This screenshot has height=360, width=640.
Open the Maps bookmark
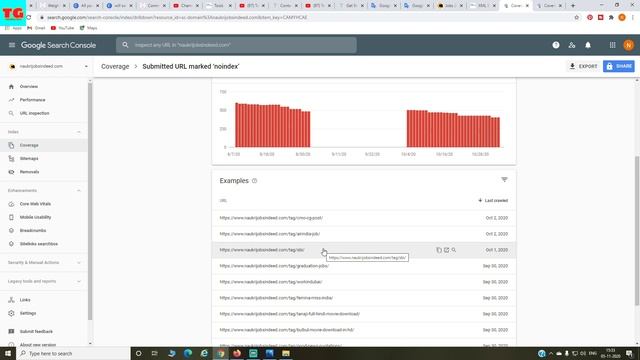click(x=89, y=28)
